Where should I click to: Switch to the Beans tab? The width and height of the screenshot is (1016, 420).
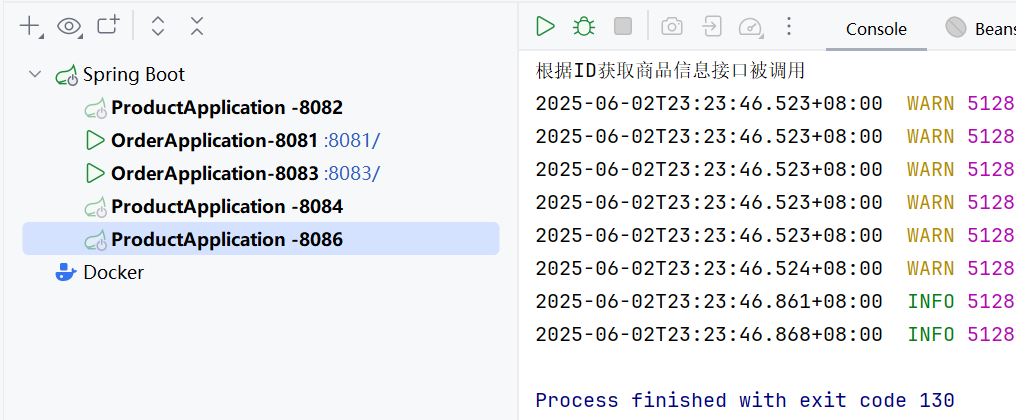click(x=985, y=29)
